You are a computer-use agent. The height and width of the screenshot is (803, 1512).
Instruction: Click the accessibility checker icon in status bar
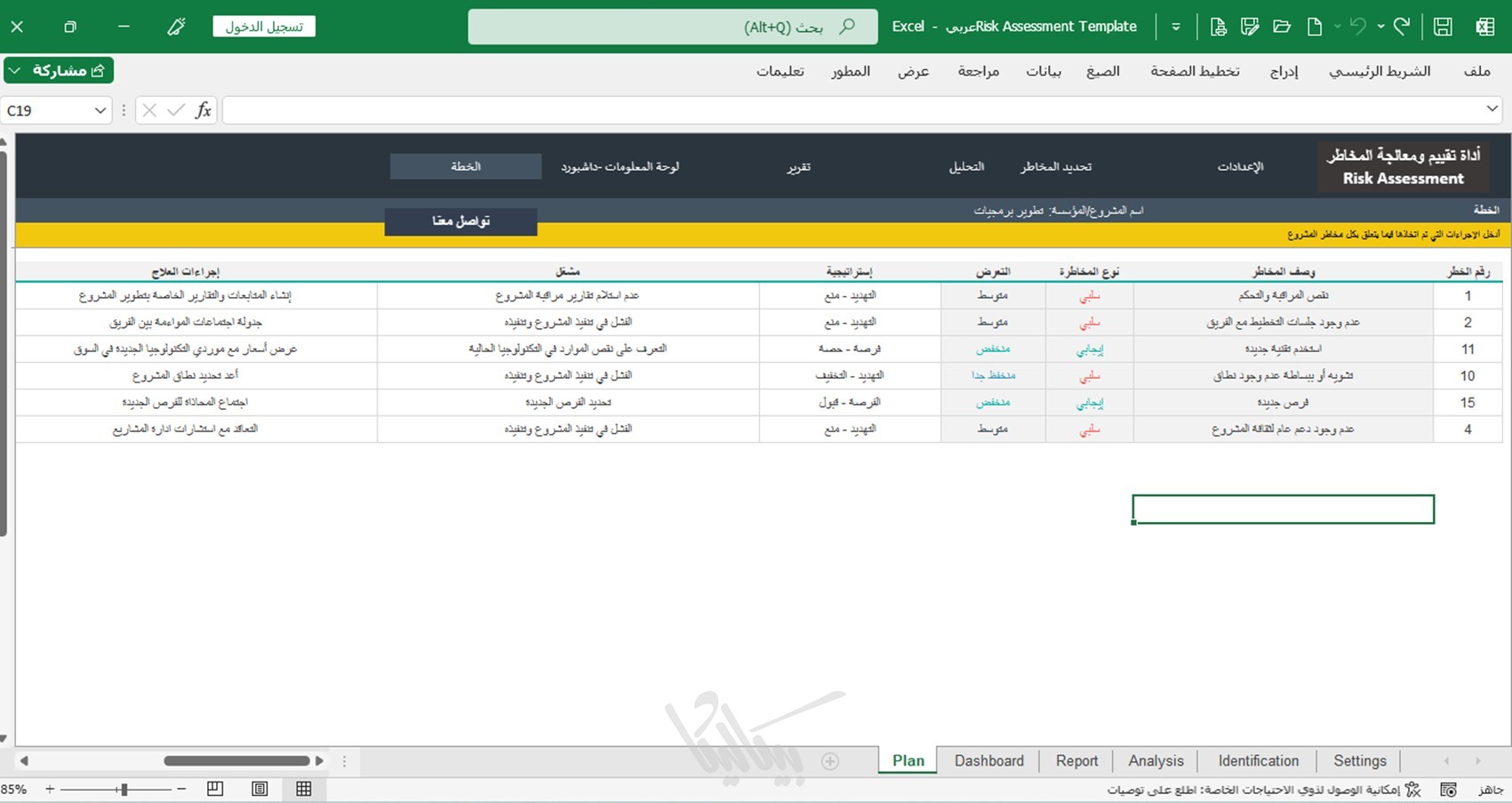[1412, 790]
